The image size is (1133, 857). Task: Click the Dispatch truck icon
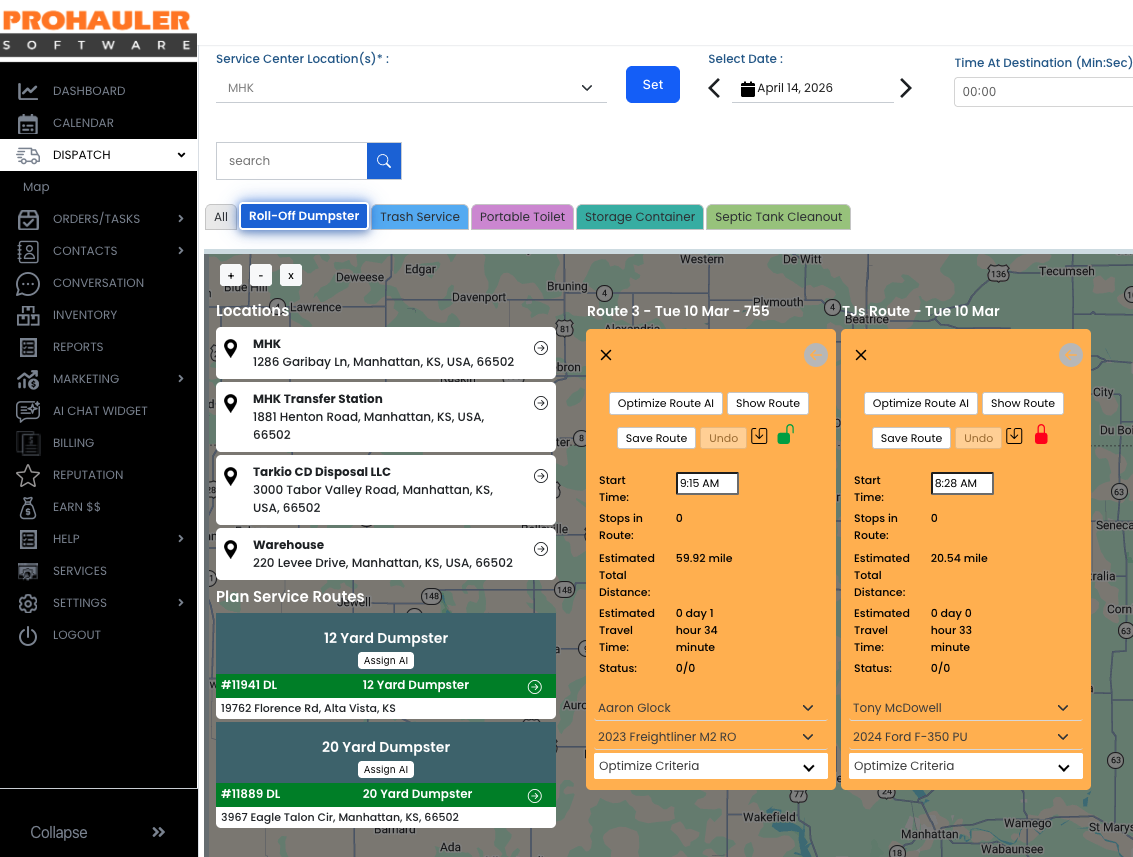27,155
